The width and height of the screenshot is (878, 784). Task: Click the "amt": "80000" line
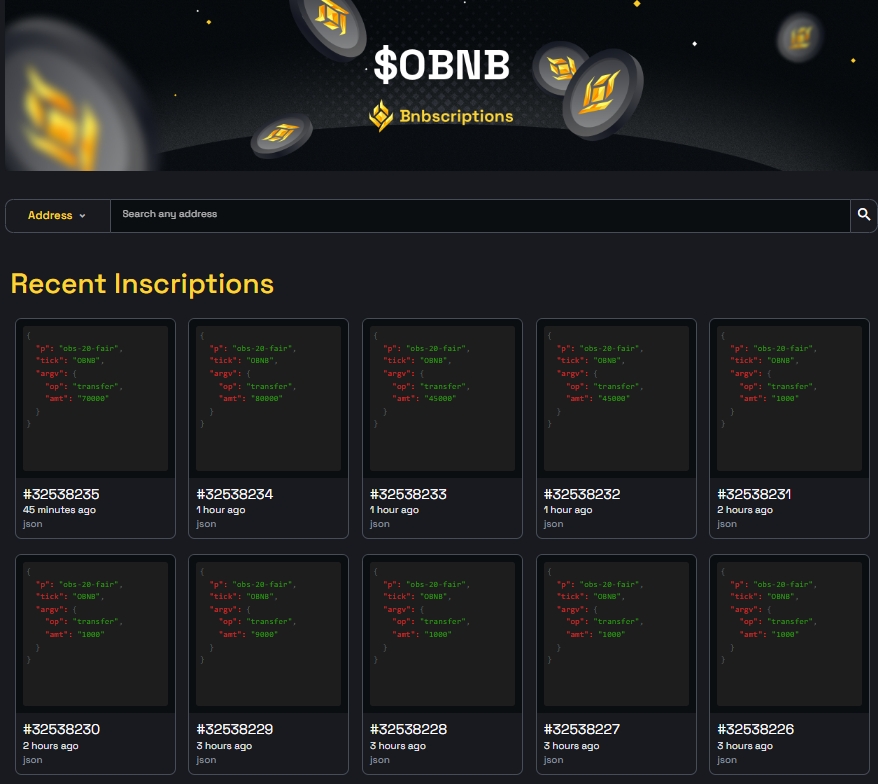click(x=251, y=399)
